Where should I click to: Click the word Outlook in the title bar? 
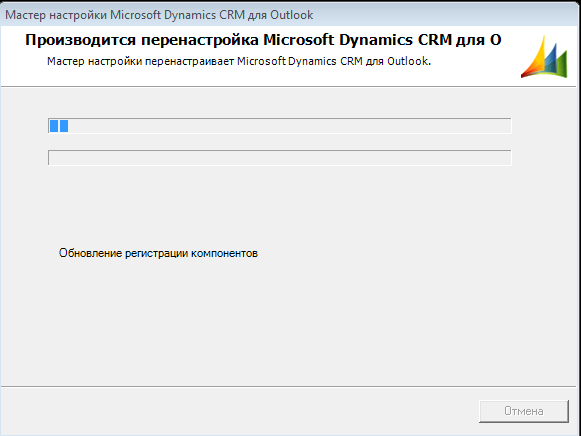coord(292,15)
